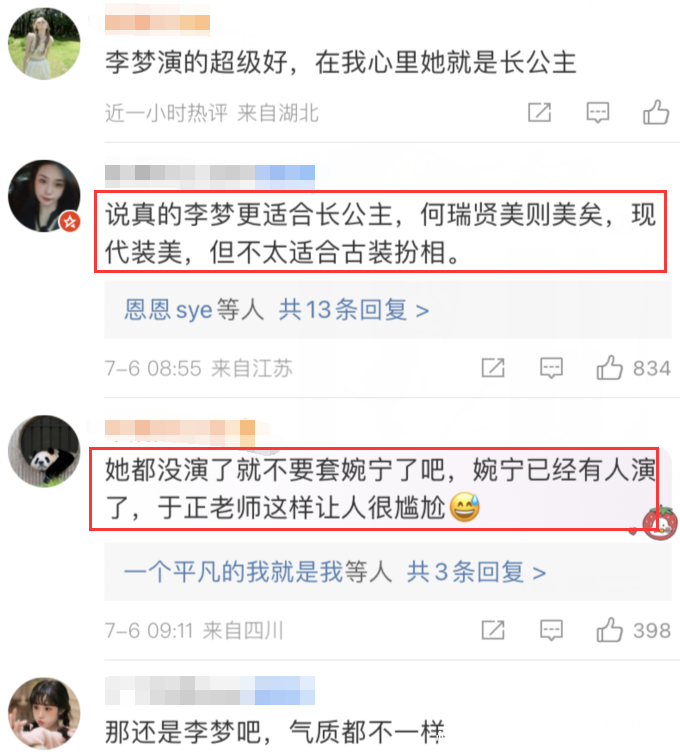Share the comment posted from 江苏
Viewport: 680px width, 755px height.
(493, 368)
